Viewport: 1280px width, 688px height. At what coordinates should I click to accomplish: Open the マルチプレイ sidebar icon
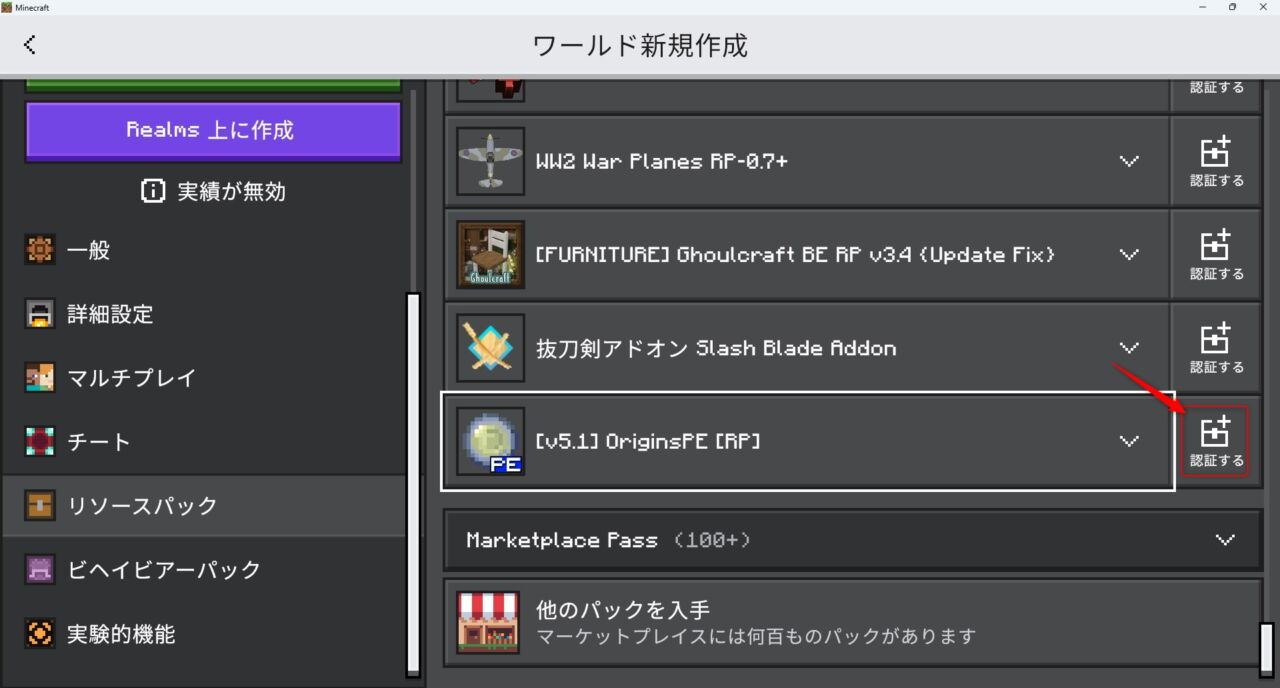click(40, 378)
